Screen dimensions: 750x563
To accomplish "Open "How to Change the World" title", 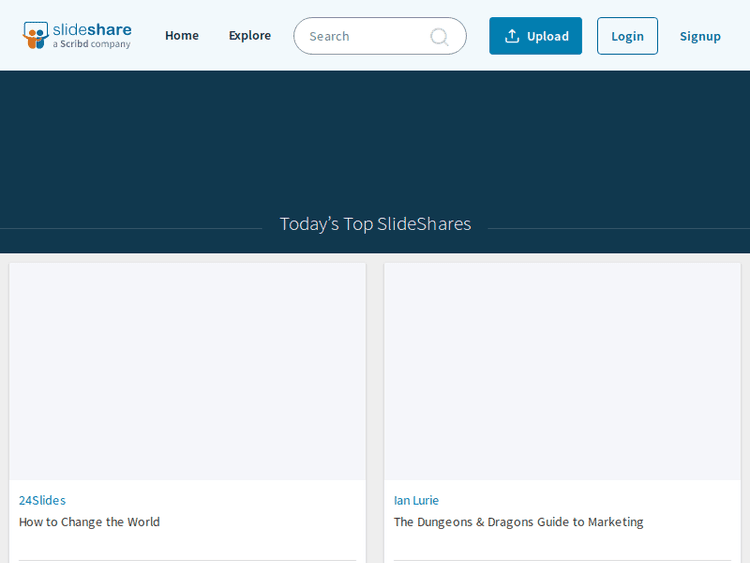I will pos(89,522).
